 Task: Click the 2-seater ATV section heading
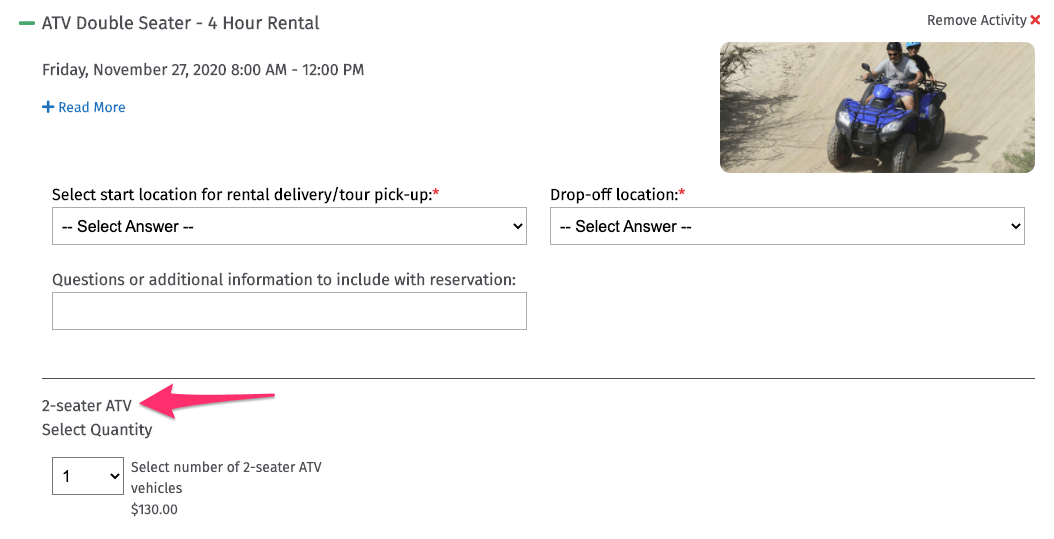(87, 406)
